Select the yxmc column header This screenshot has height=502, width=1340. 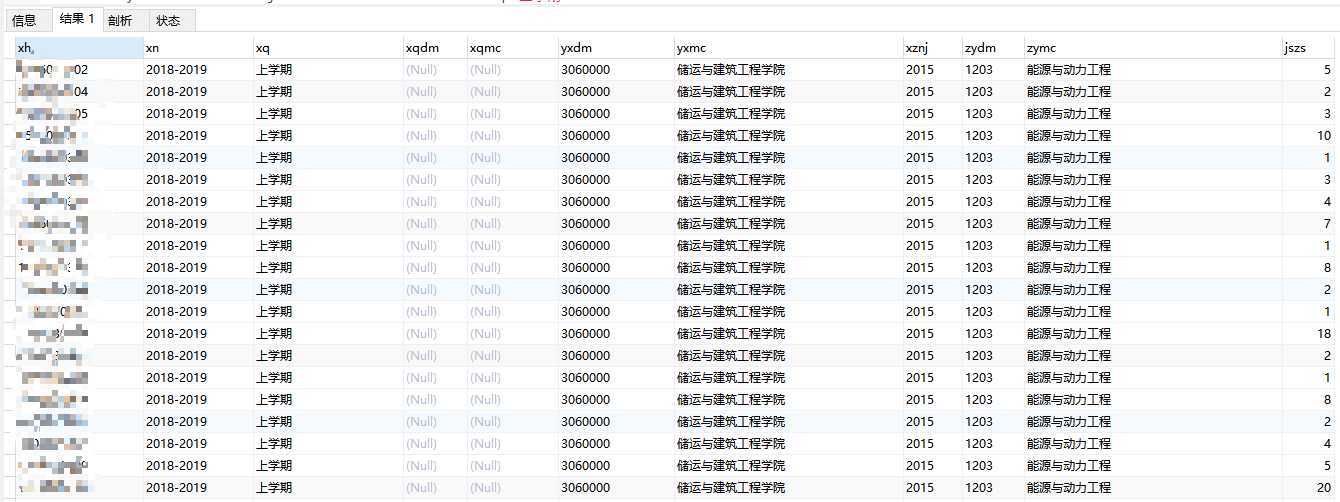tap(788, 48)
